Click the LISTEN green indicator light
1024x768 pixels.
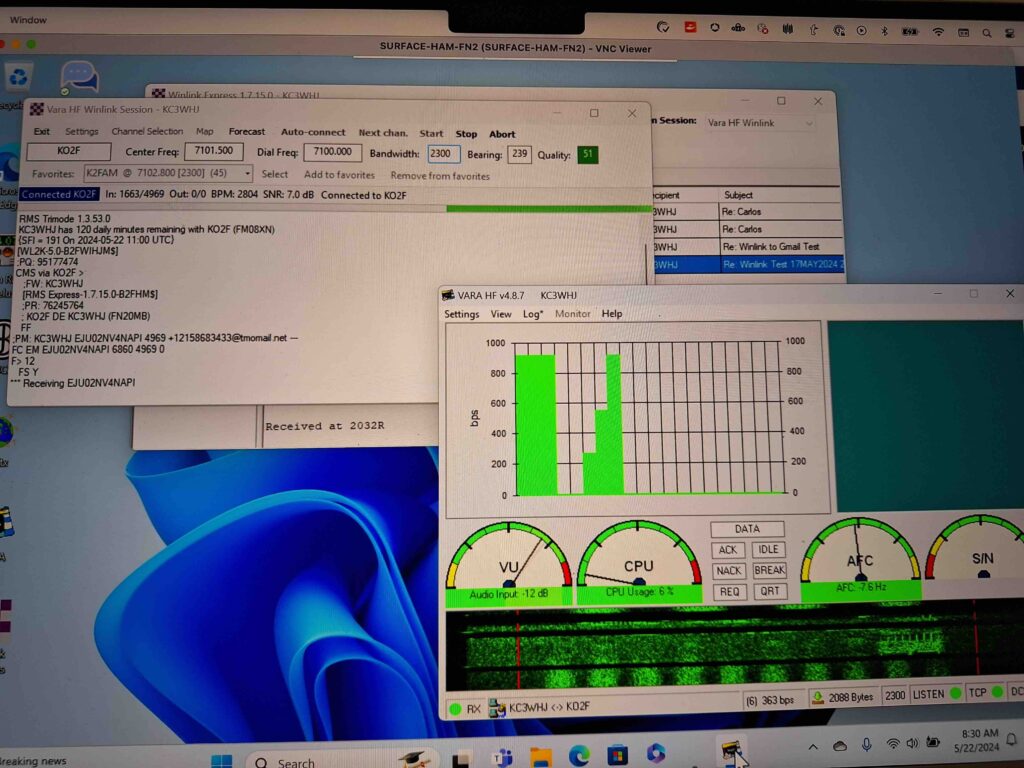[955, 693]
